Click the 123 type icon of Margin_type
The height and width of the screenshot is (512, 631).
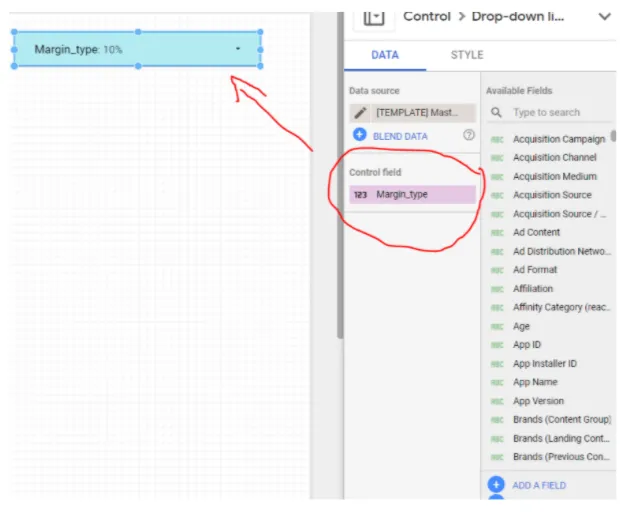(360, 195)
